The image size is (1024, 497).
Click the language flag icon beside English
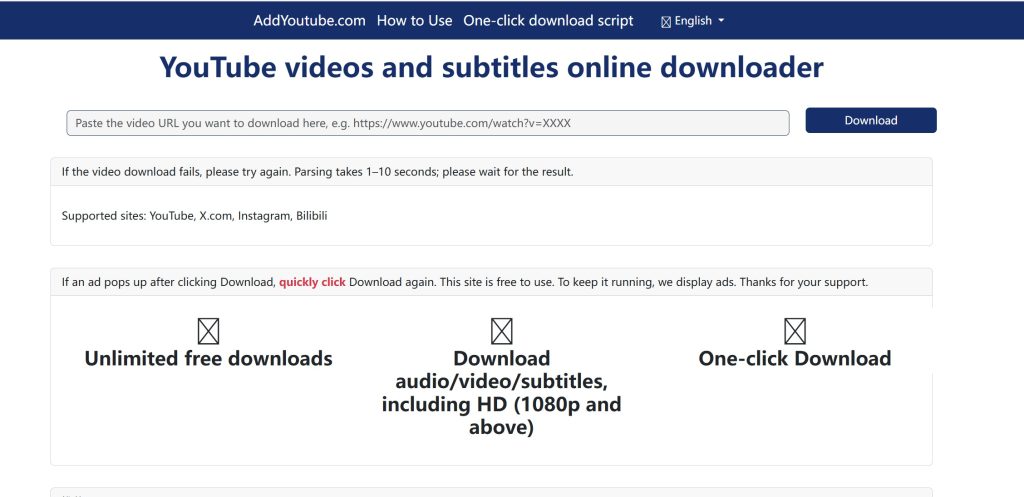(x=666, y=22)
